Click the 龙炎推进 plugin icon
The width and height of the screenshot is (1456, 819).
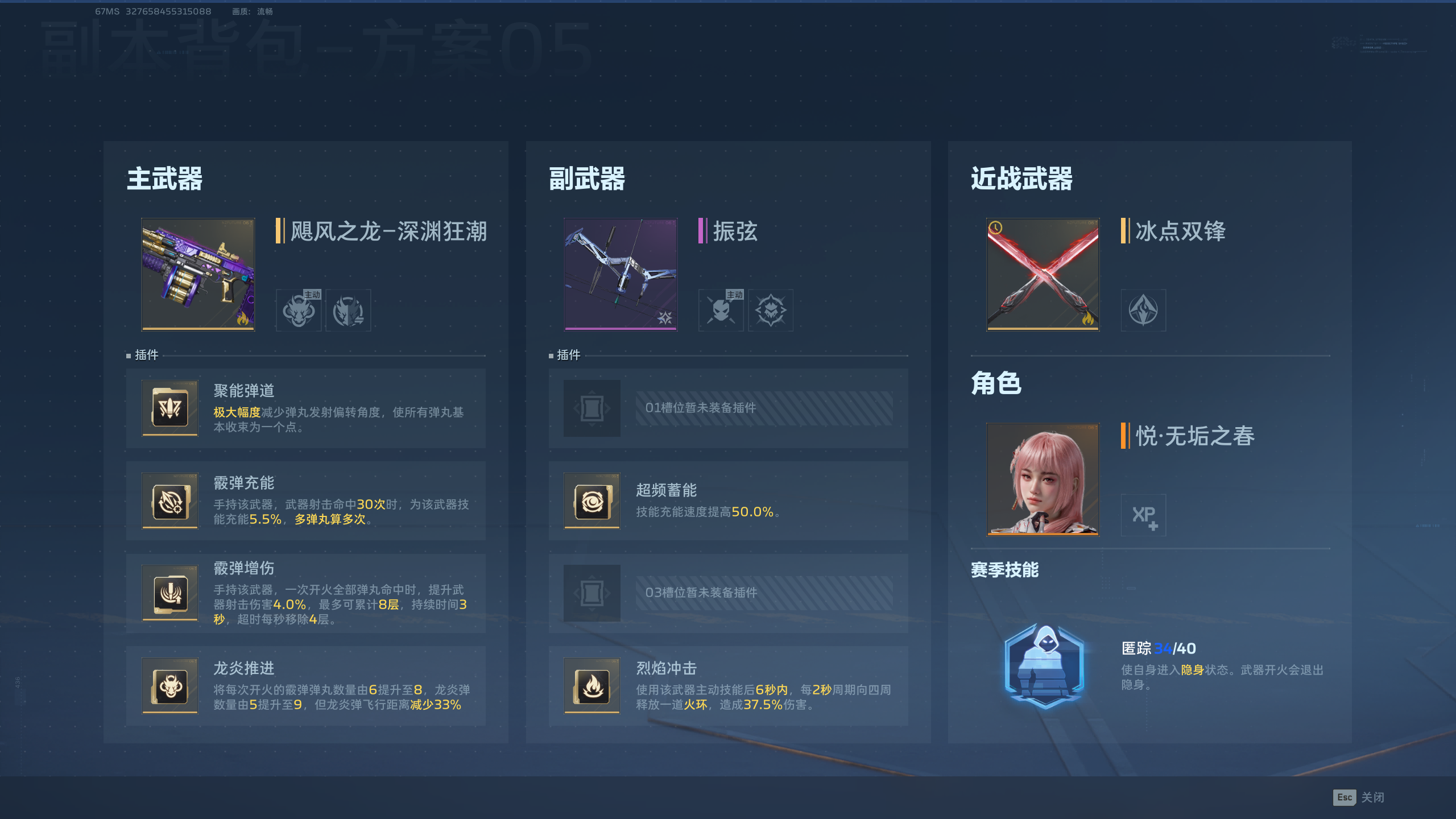(170, 685)
